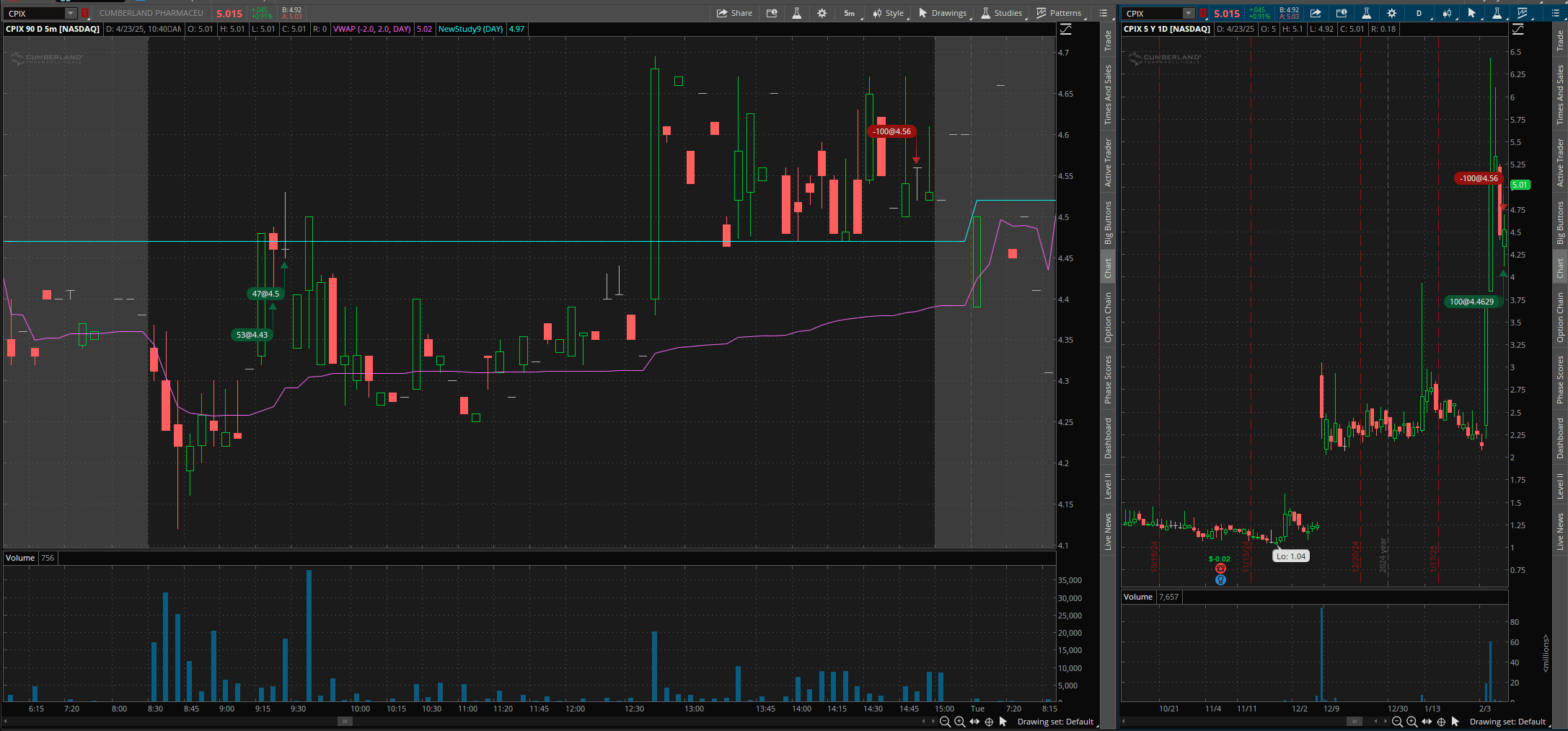Open the Style menu on the left chart
Image resolution: width=1568 pixels, height=731 pixels.
point(889,13)
